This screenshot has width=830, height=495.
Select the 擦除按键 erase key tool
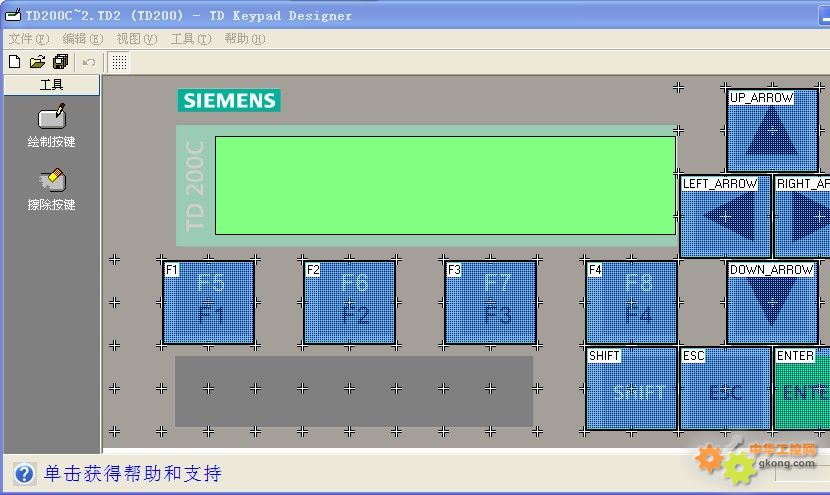51,190
